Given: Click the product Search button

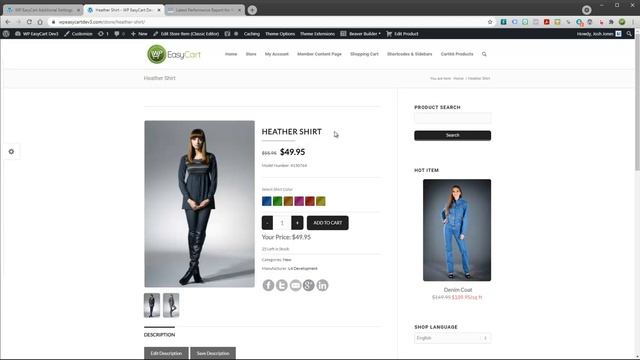Looking at the screenshot, I should pyautogui.click(x=452, y=135).
